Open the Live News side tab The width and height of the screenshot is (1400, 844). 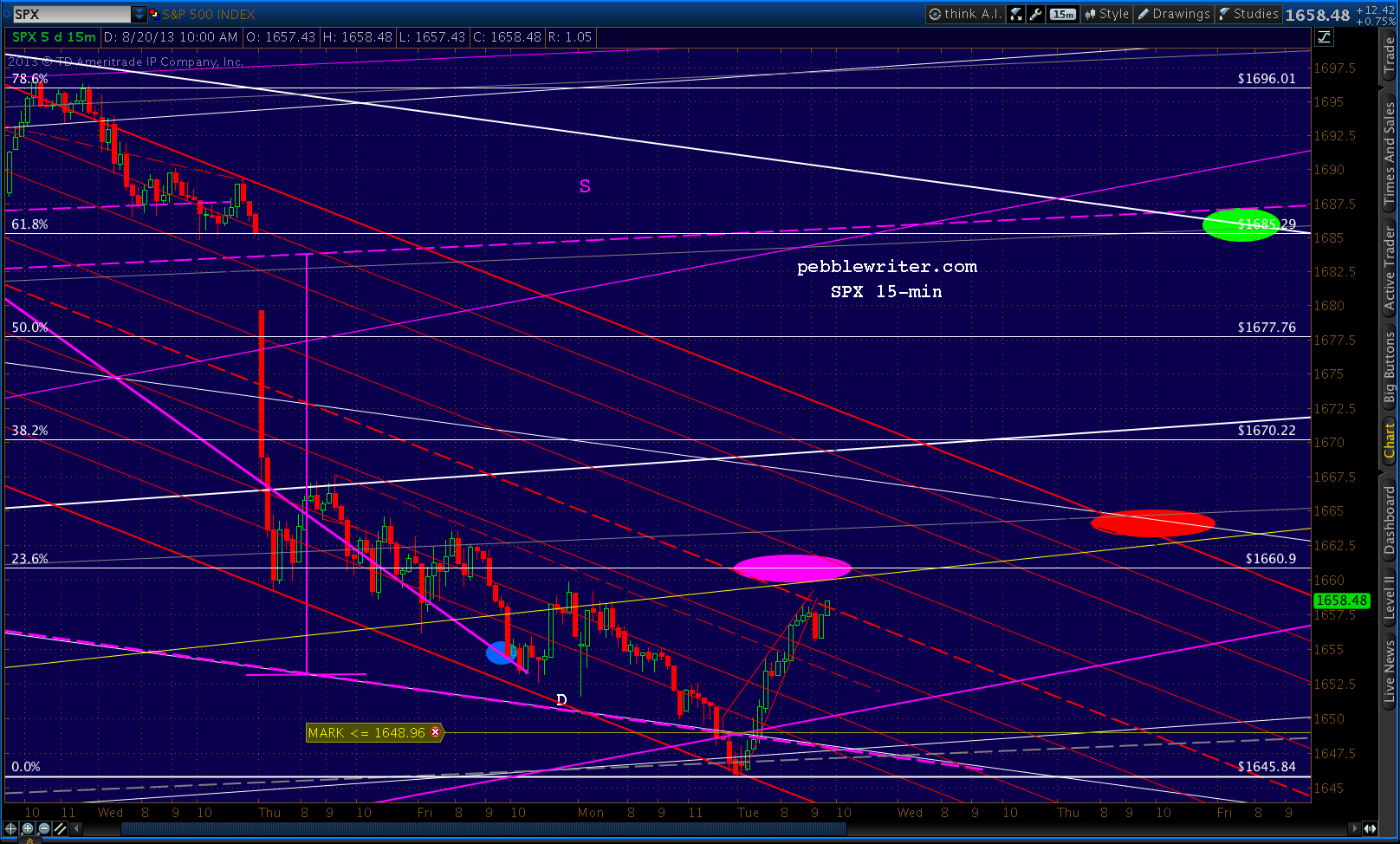[x=1390, y=671]
